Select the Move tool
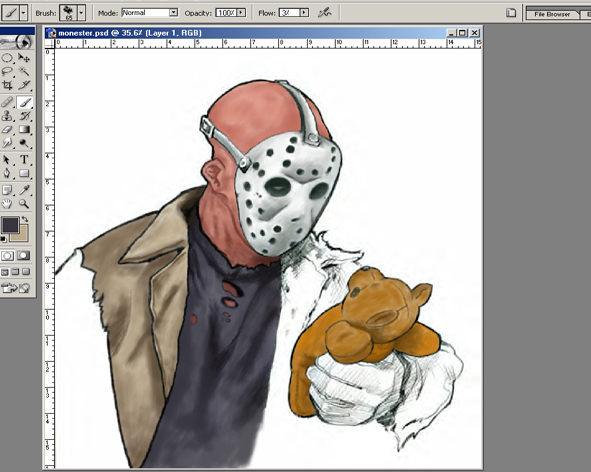The height and width of the screenshot is (472, 591). click(24, 58)
